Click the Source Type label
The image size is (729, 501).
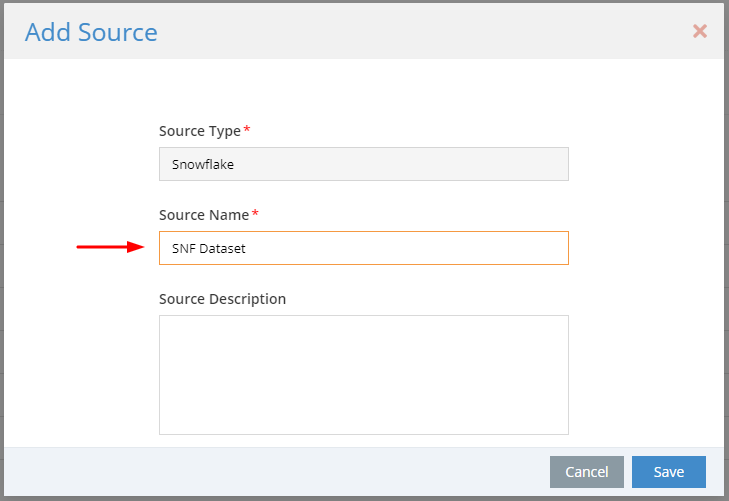tap(200, 131)
